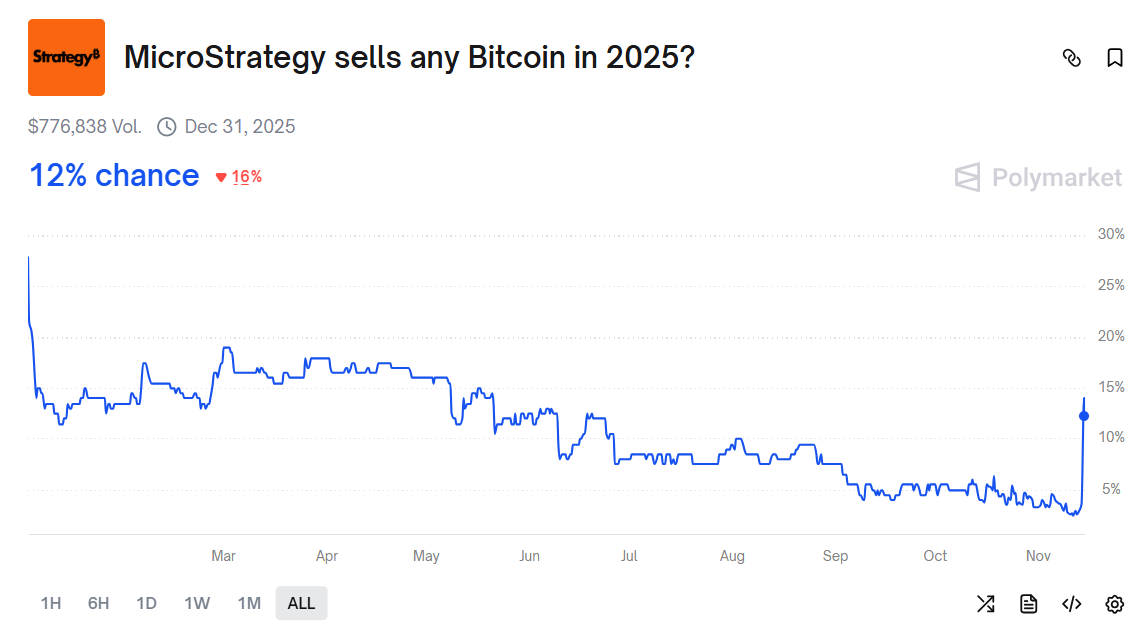The image size is (1147, 636).
Task: Open the market rules document icon
Action: (x=1028, y=604)
